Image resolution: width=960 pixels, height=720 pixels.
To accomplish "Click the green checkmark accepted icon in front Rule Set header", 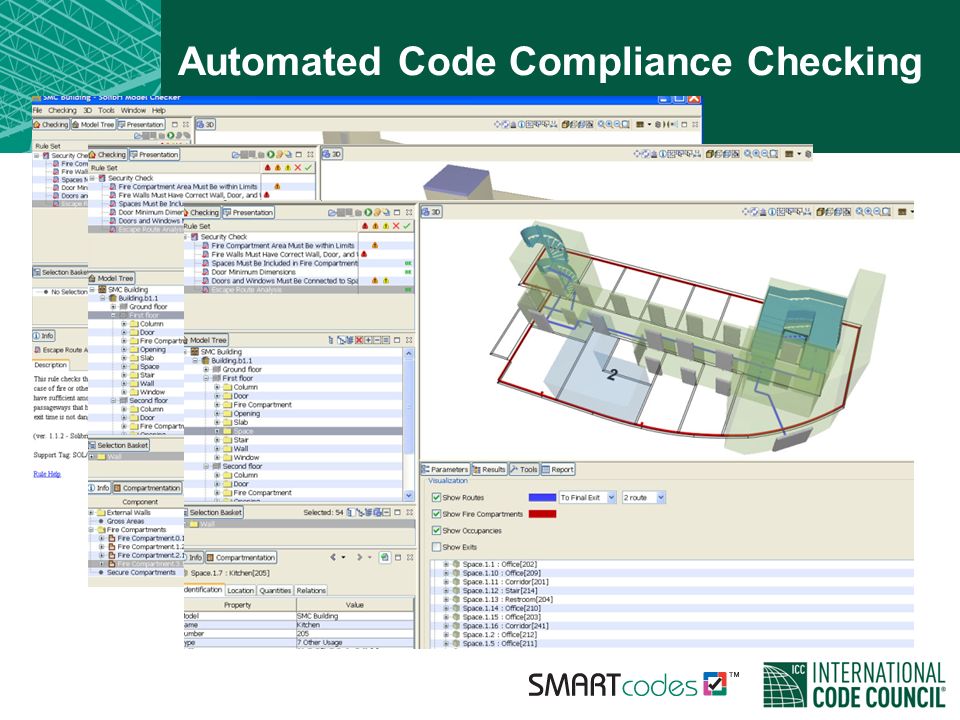I will click(407, 226).
